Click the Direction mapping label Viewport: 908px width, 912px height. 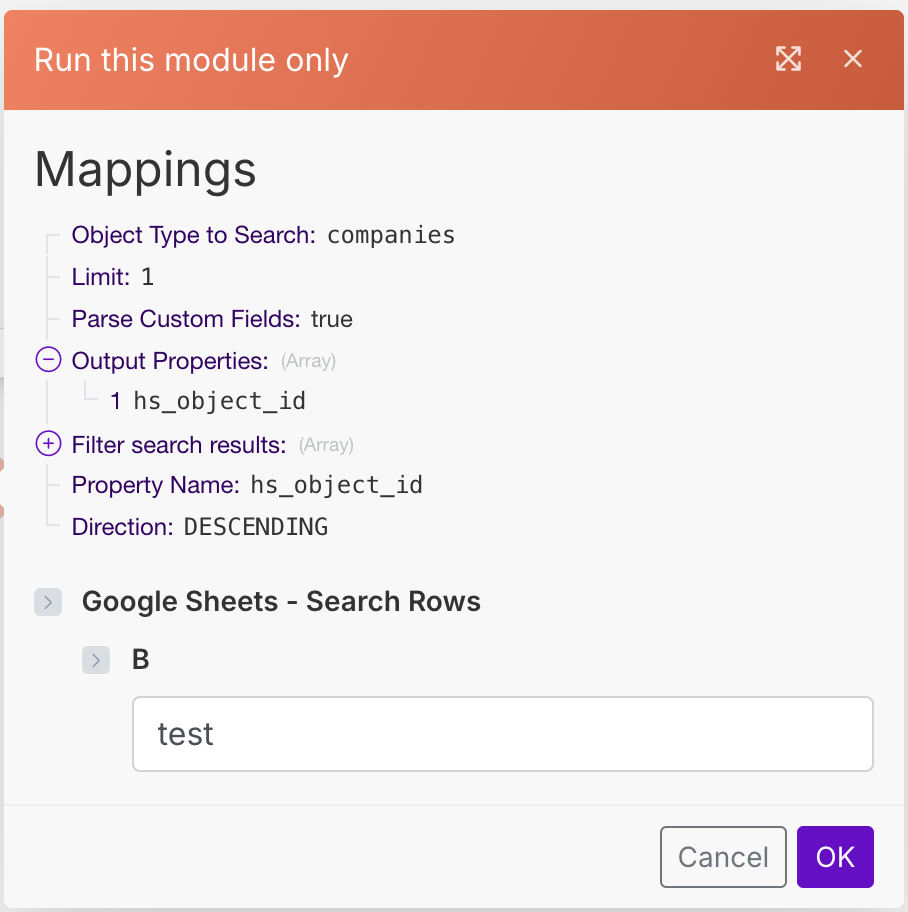tap(122, 527)
